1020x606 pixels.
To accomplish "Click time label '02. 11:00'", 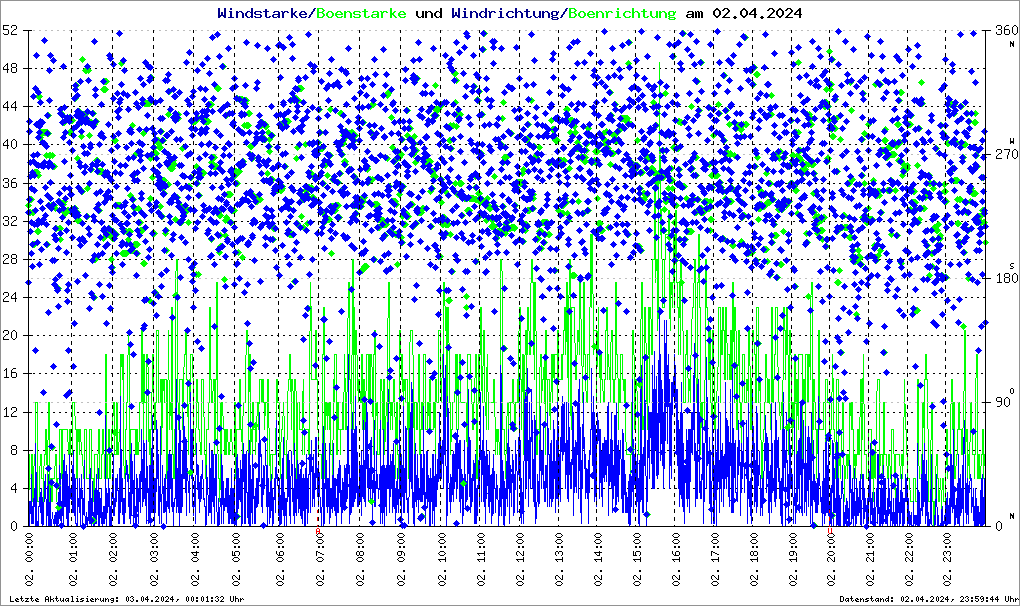I will tap(481, 559).
